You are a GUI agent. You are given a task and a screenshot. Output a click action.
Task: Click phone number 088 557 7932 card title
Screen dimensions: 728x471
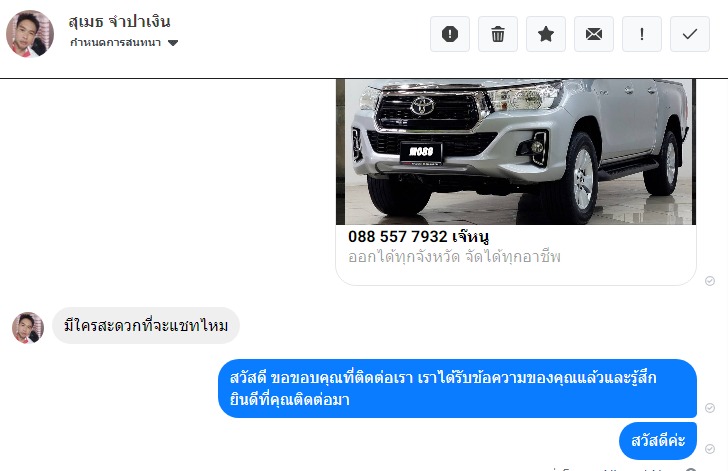[418, 236]
